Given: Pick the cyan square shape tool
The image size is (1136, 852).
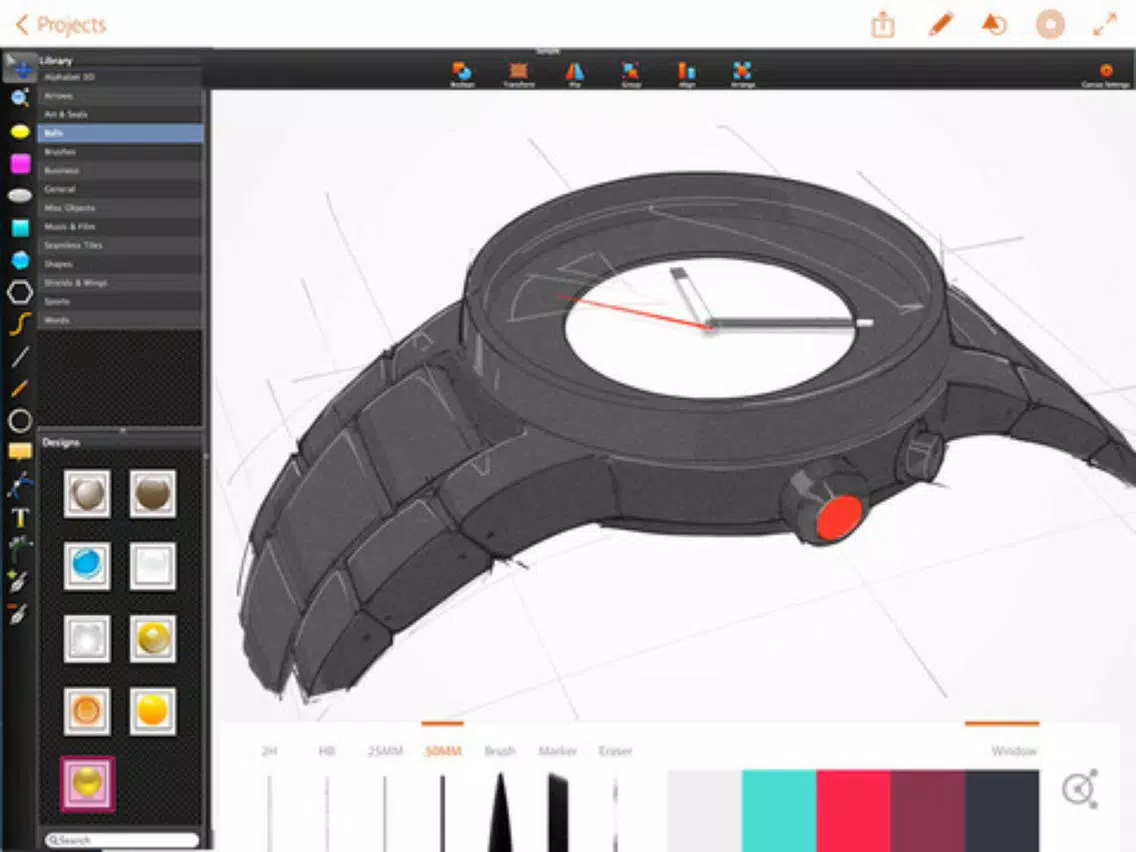Looking at the screenshot, I should click(x=20, y=228).
